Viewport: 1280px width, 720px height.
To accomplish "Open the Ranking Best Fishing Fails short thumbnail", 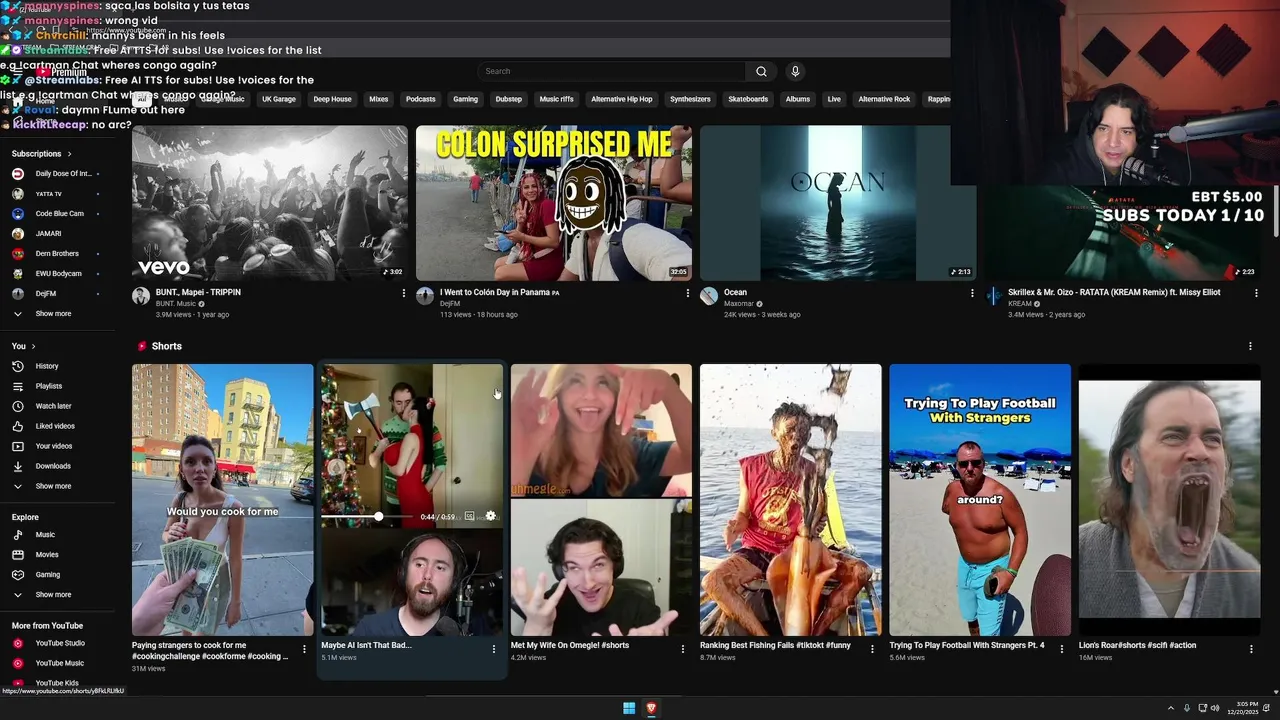I will [791, 500].
